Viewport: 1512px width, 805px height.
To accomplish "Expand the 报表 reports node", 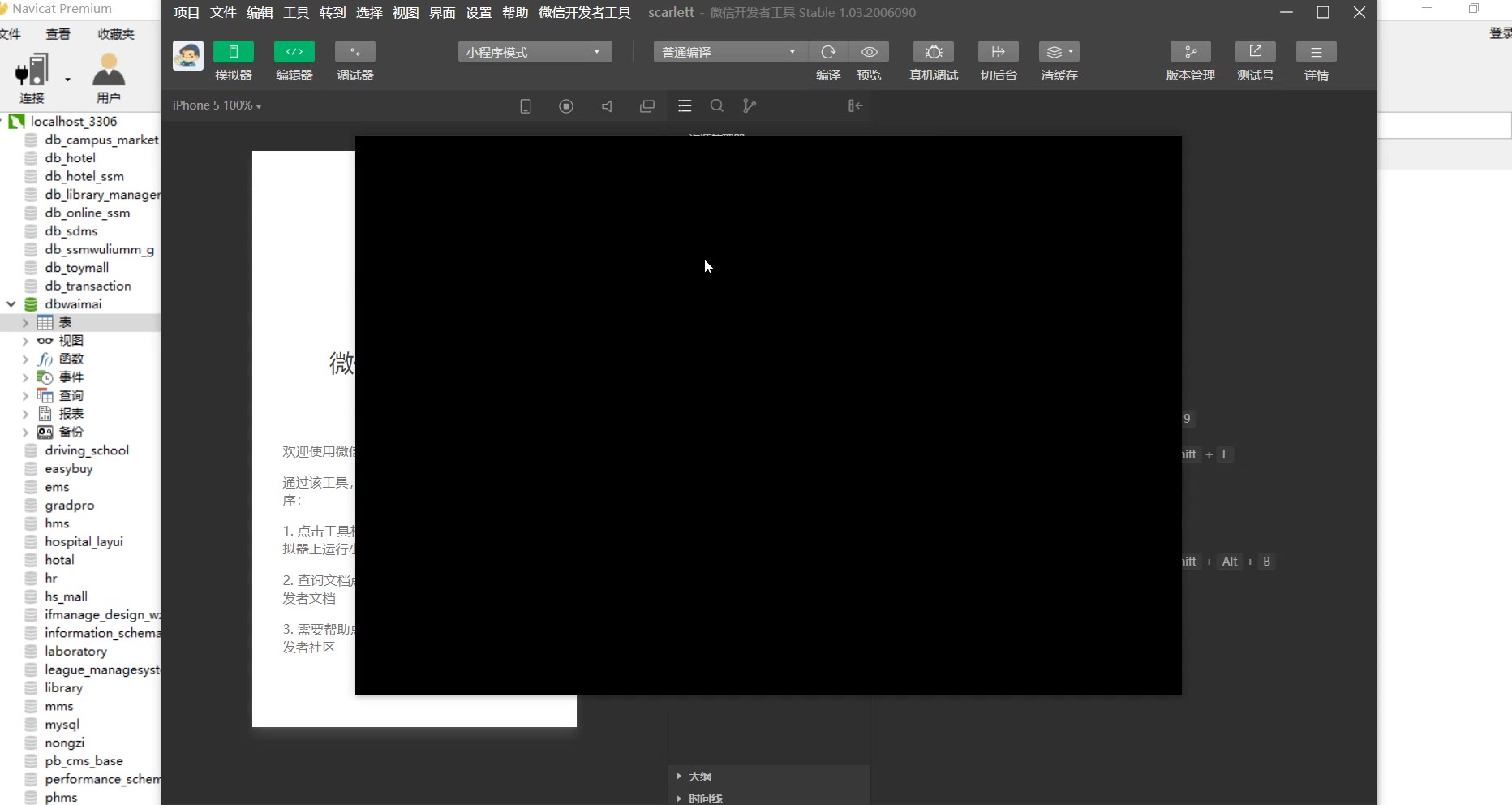I will pyautogui.click(x=25, y=414).
